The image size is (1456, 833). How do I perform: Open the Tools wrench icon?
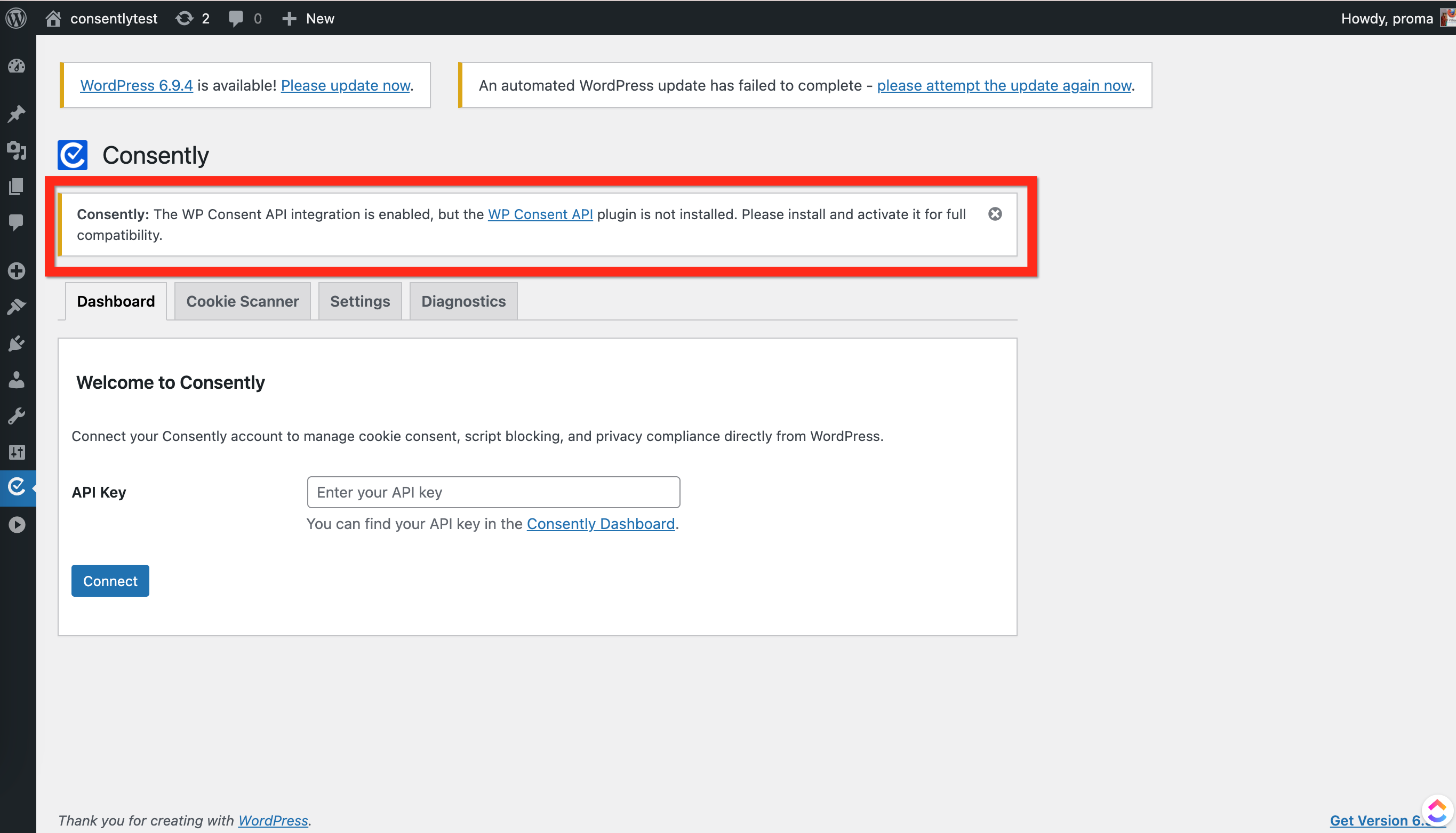[17, 415]
